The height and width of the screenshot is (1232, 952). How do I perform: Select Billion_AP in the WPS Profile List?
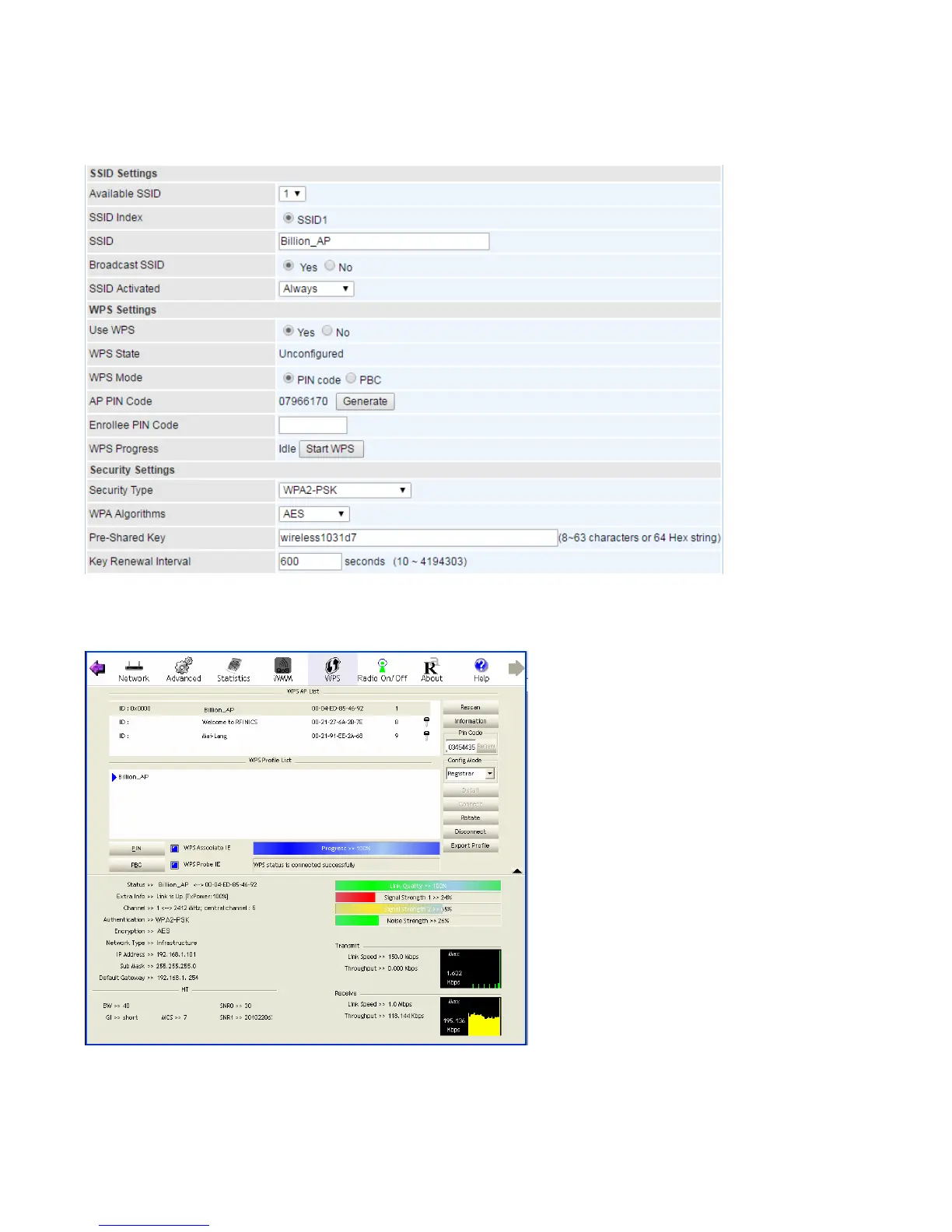(133, 777)
